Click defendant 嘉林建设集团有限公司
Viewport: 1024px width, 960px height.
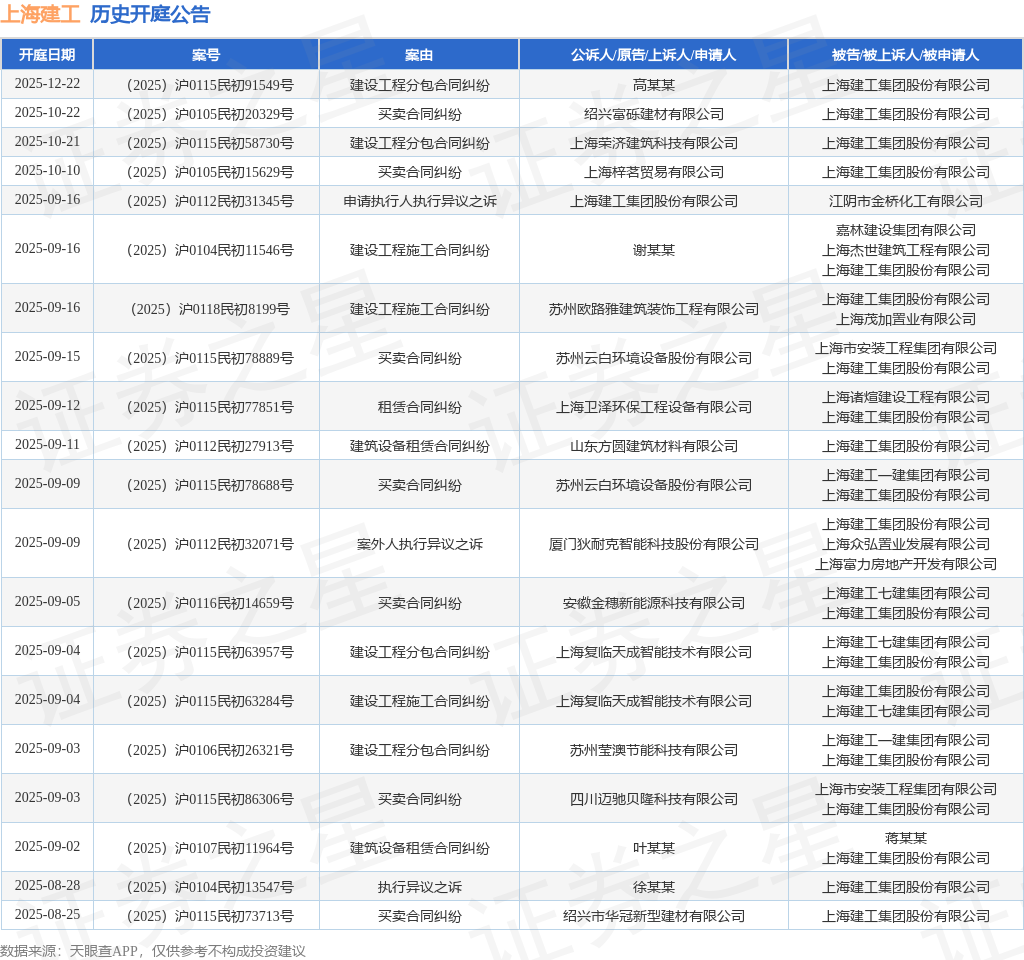[905, 230]
